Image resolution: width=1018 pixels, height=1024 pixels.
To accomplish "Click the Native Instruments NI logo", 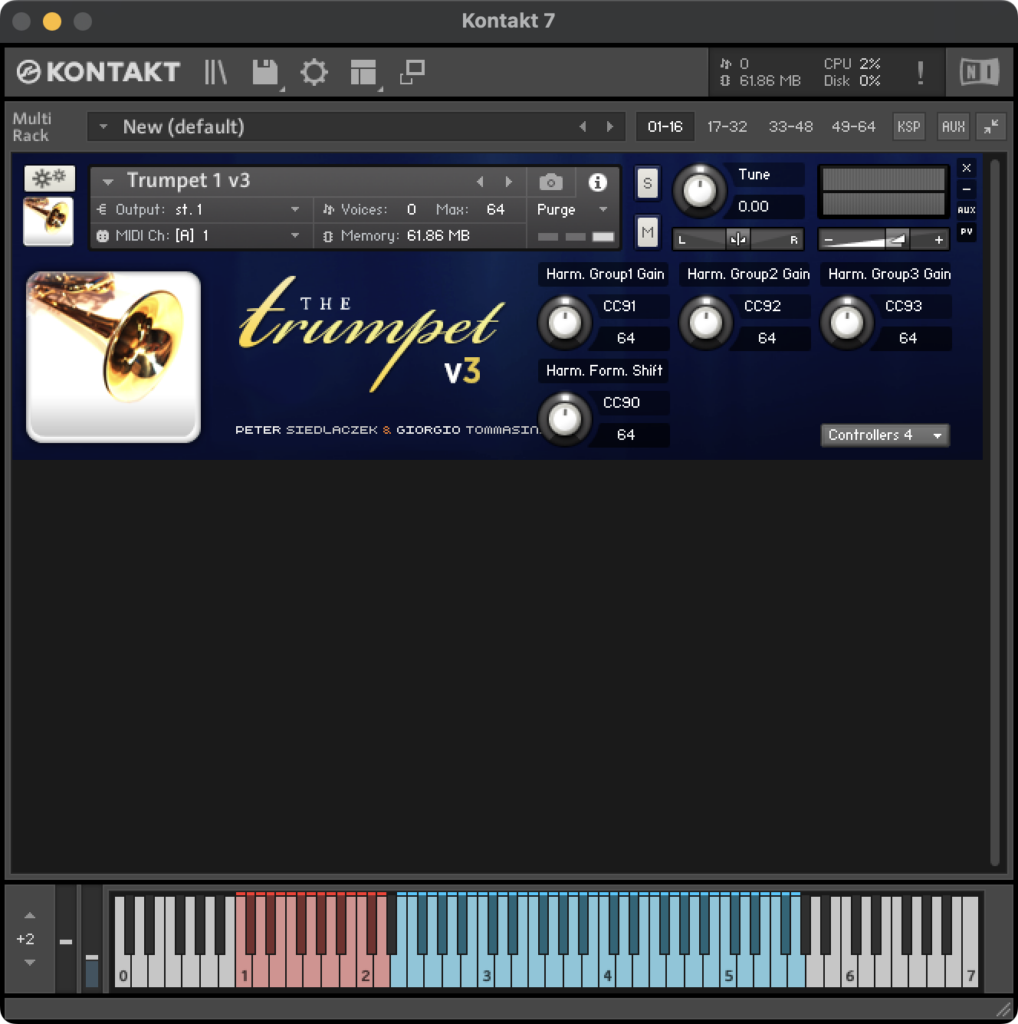I will click(979, 72).
